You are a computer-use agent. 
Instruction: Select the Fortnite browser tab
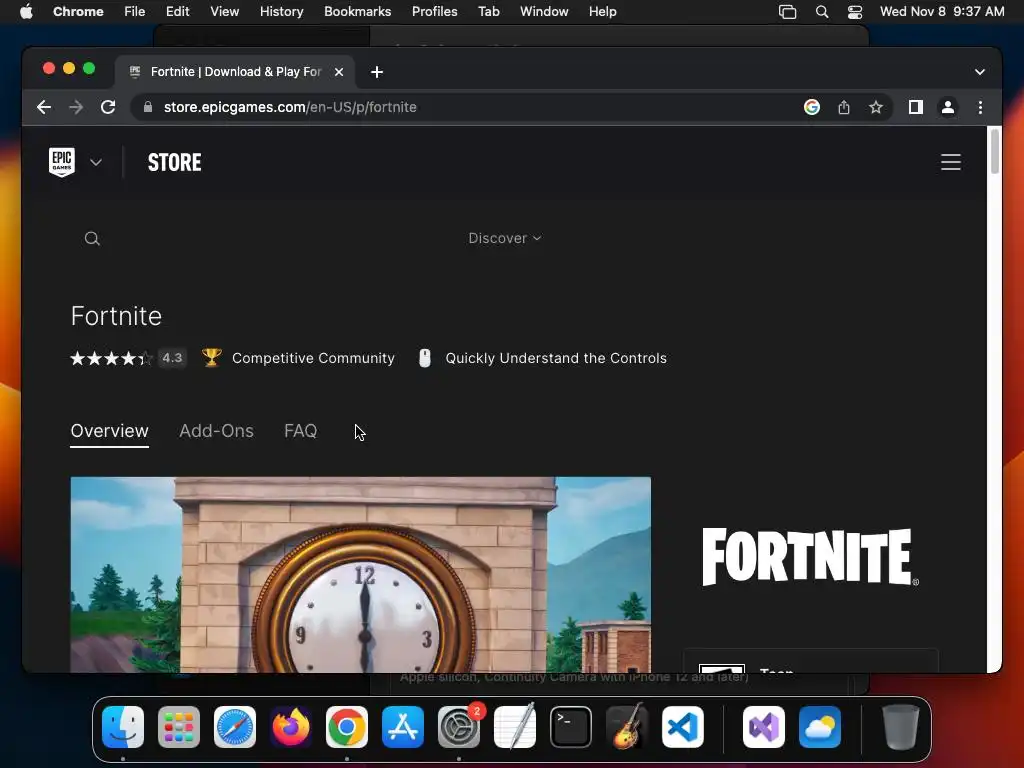[x=235, y=72]
